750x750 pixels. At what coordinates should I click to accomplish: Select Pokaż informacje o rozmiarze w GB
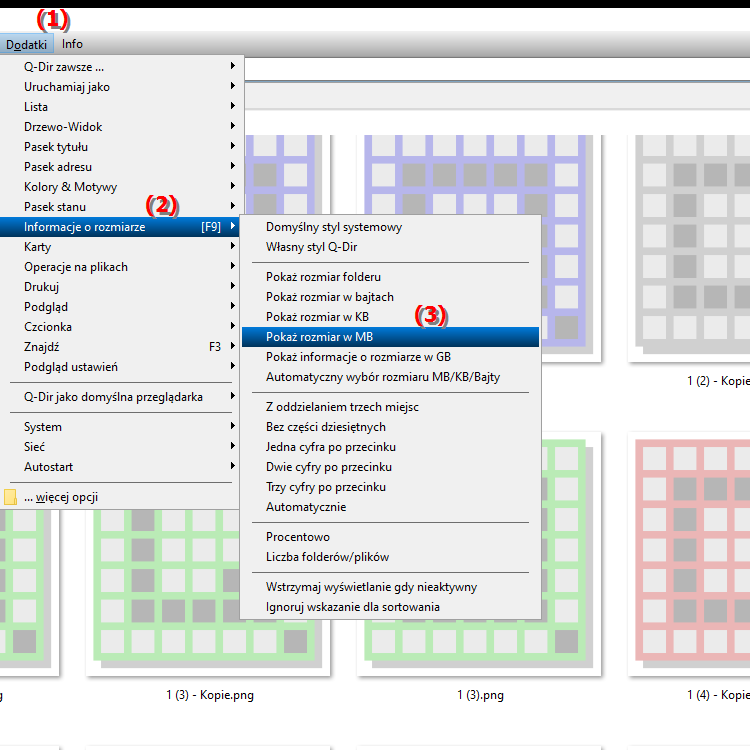(x=390, y=357)
